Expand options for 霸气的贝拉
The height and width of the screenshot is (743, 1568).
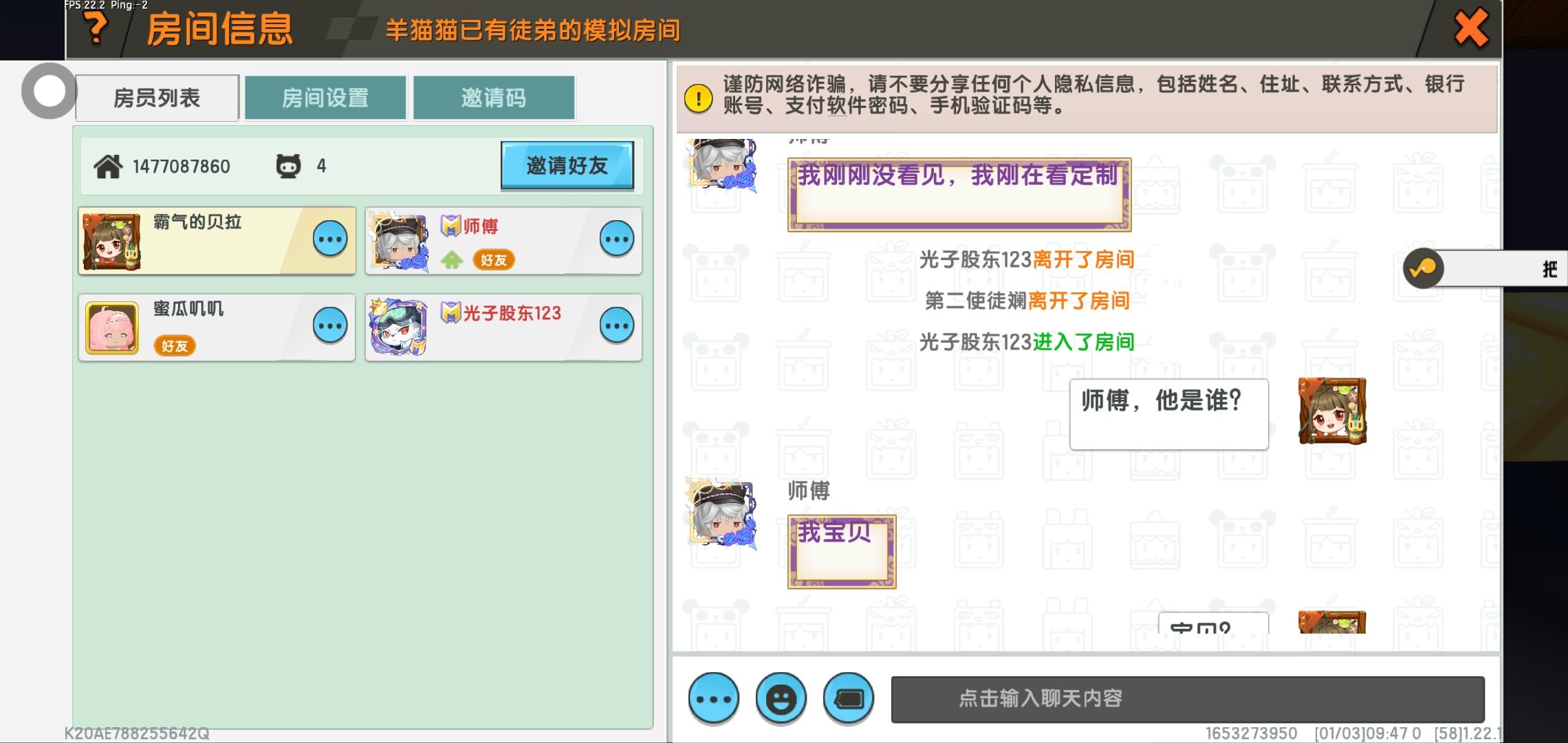click(330, 239)
